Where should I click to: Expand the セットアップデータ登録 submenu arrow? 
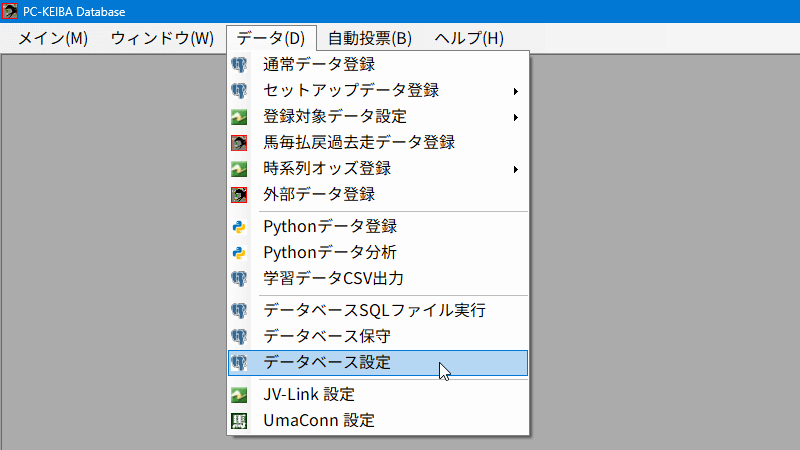516,91
